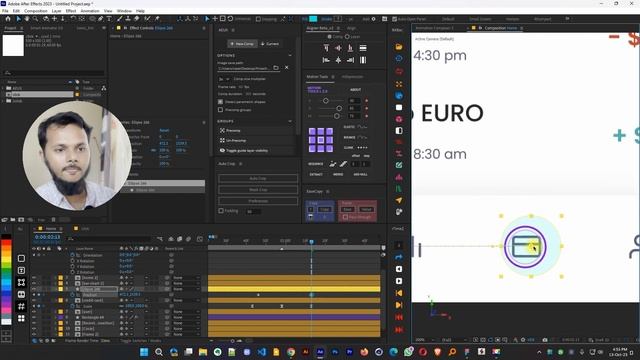Click the New Comp button

coord(242,44)
